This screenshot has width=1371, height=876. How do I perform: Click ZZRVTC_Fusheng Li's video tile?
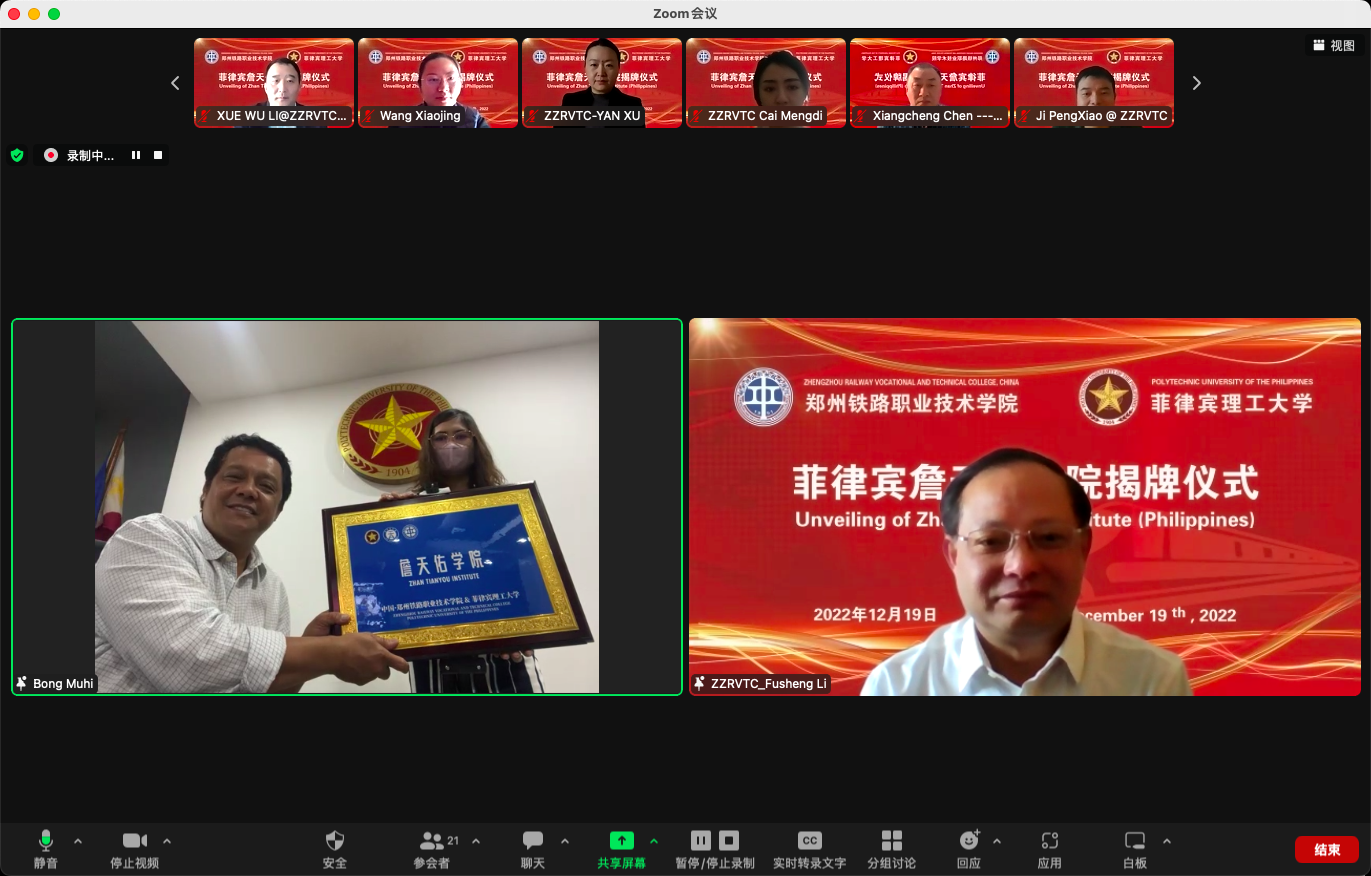1025,507
